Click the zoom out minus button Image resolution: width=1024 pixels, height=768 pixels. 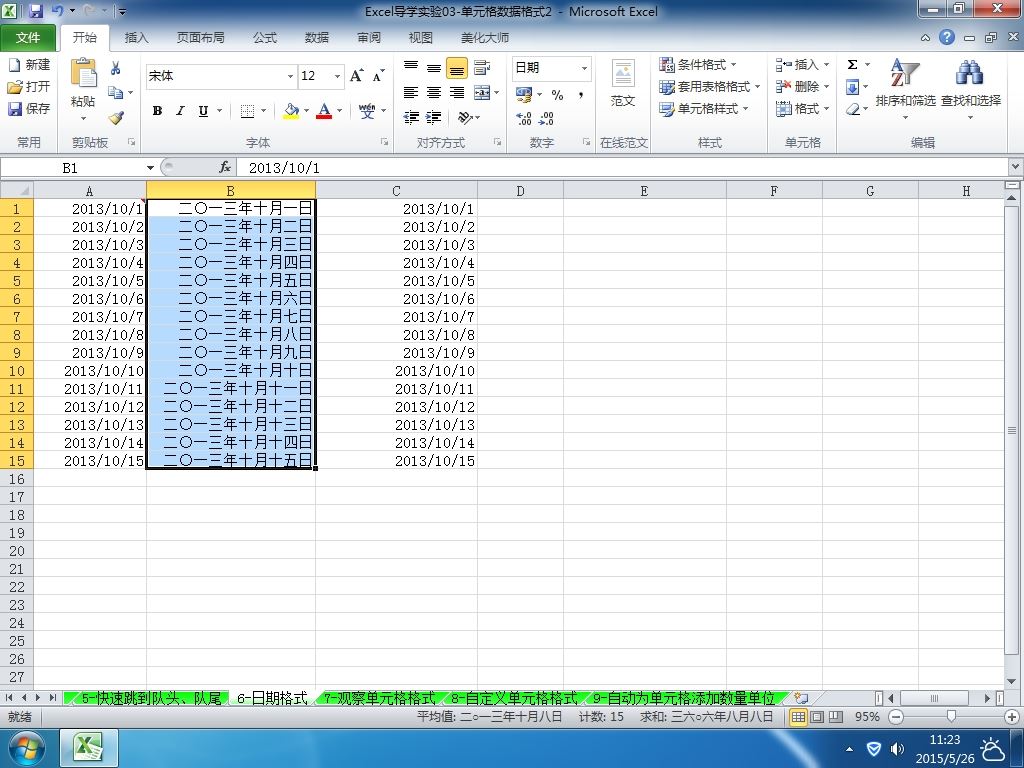[896, 716]
